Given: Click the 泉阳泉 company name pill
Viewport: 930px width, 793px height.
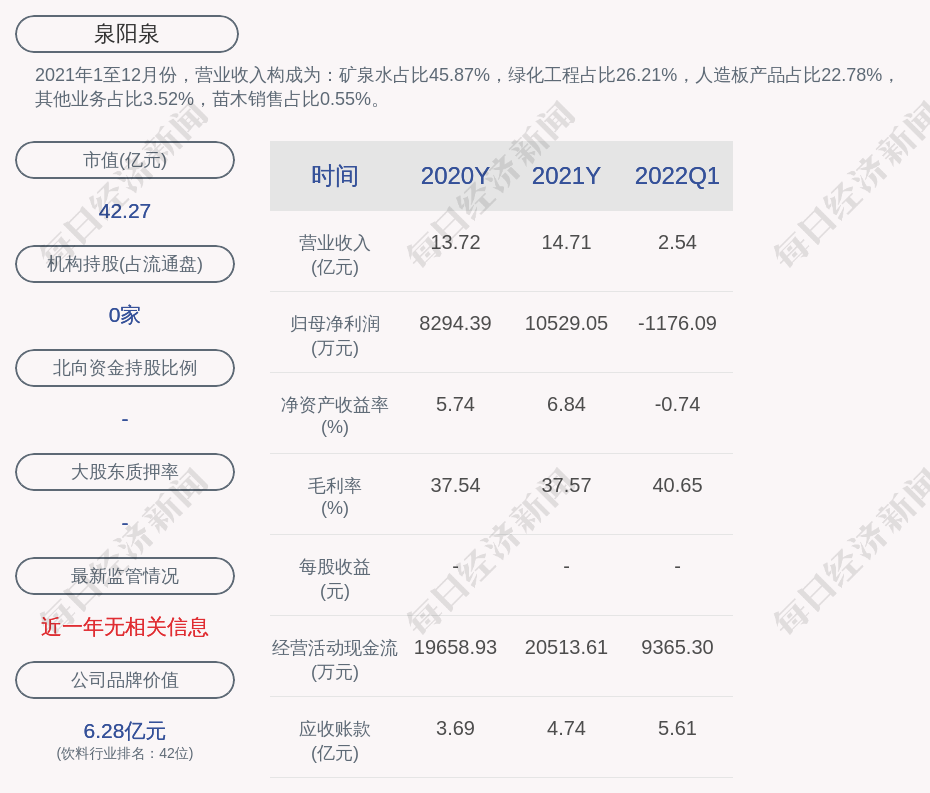Looking at the screenshot, I should [x=127, y=34].
